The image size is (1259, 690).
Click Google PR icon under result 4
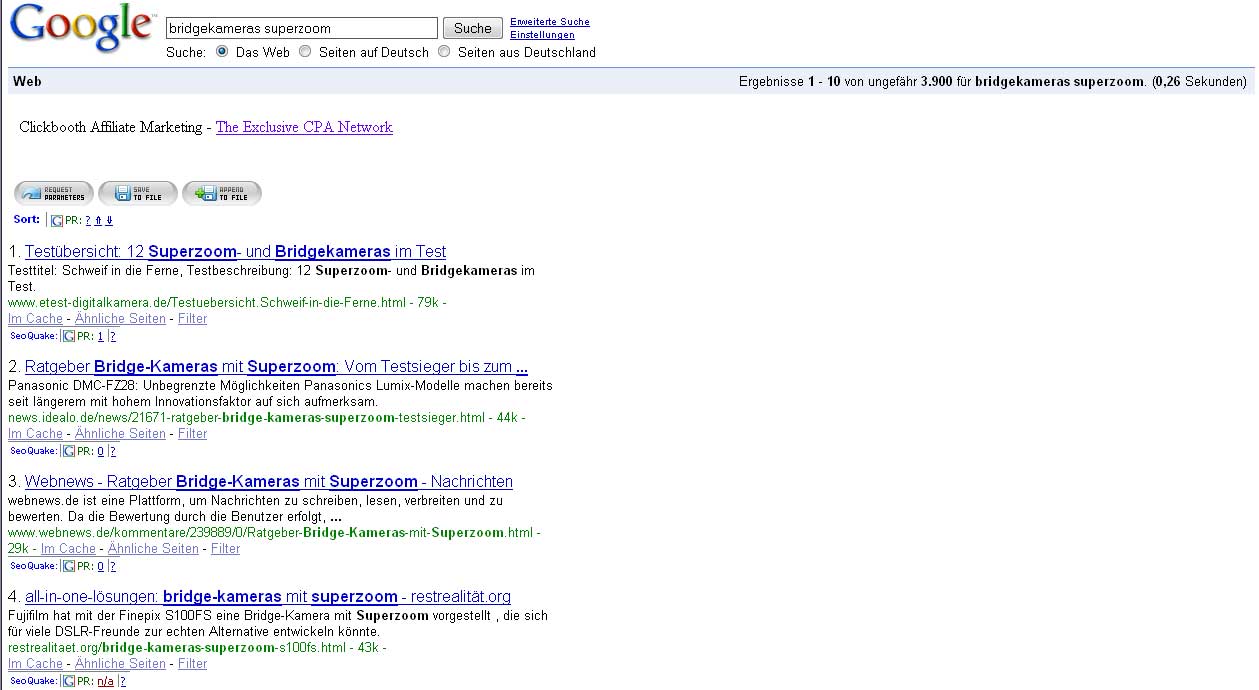[69, 681]
